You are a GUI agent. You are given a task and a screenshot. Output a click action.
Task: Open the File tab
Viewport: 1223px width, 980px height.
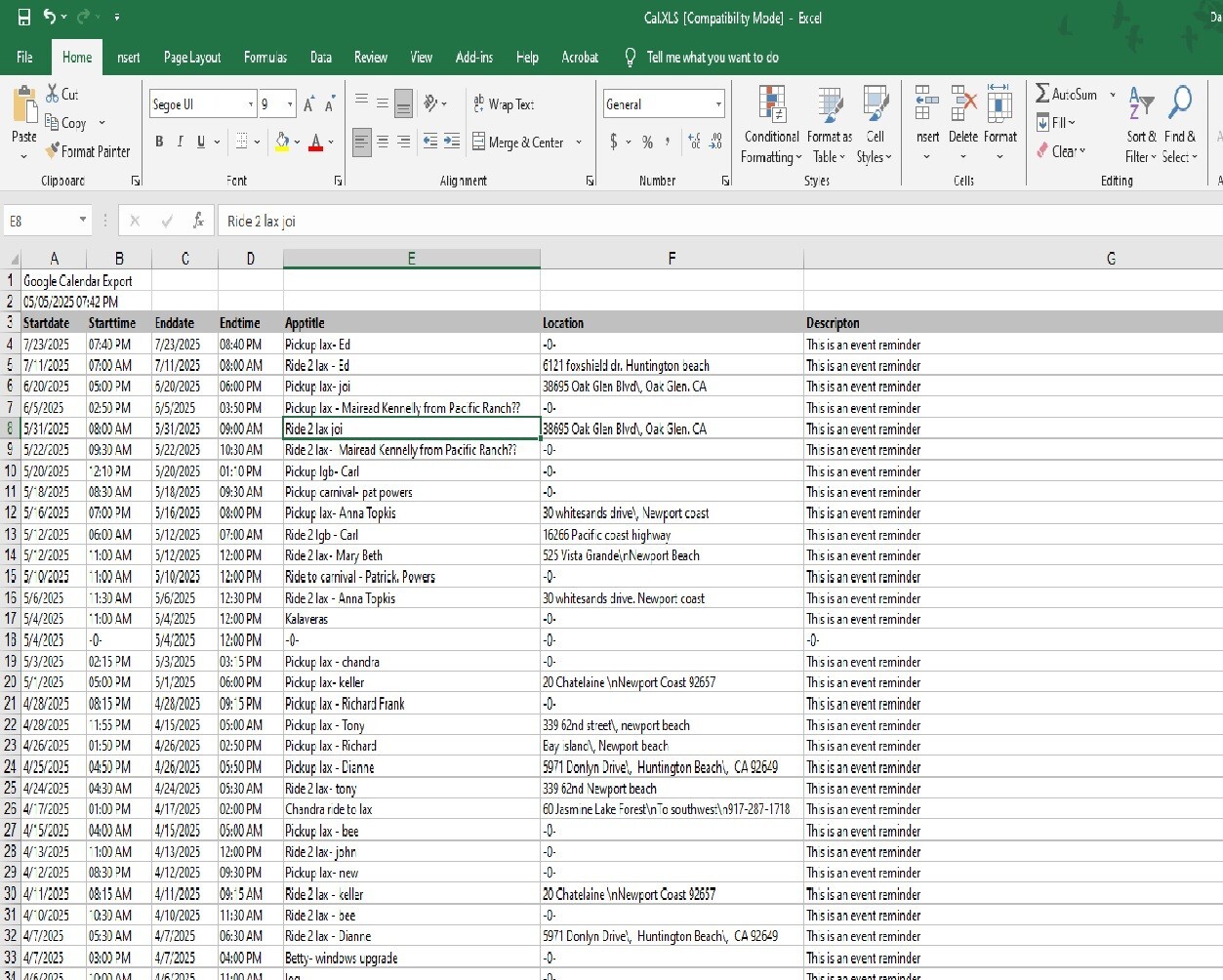point(25,58)
